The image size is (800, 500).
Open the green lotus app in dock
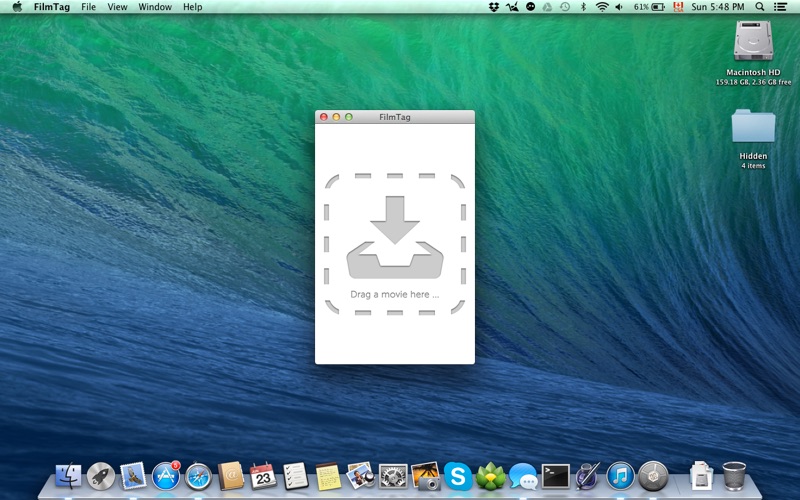pos(490,476)
